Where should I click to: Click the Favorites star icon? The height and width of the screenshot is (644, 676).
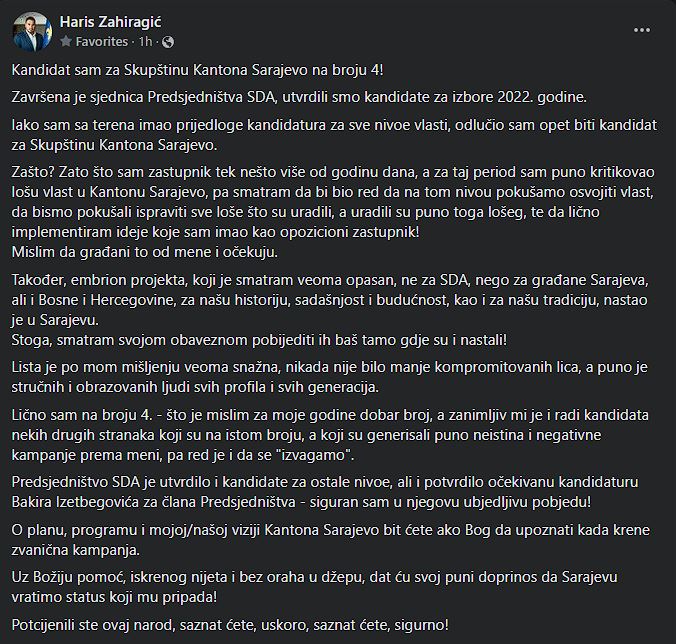tap(66, 41)
